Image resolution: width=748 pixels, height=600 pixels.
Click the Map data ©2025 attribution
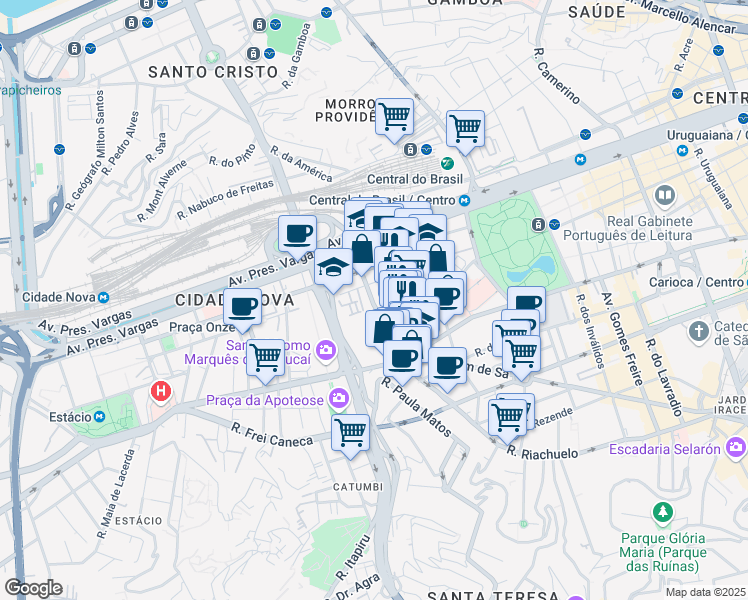coord(705,593)
